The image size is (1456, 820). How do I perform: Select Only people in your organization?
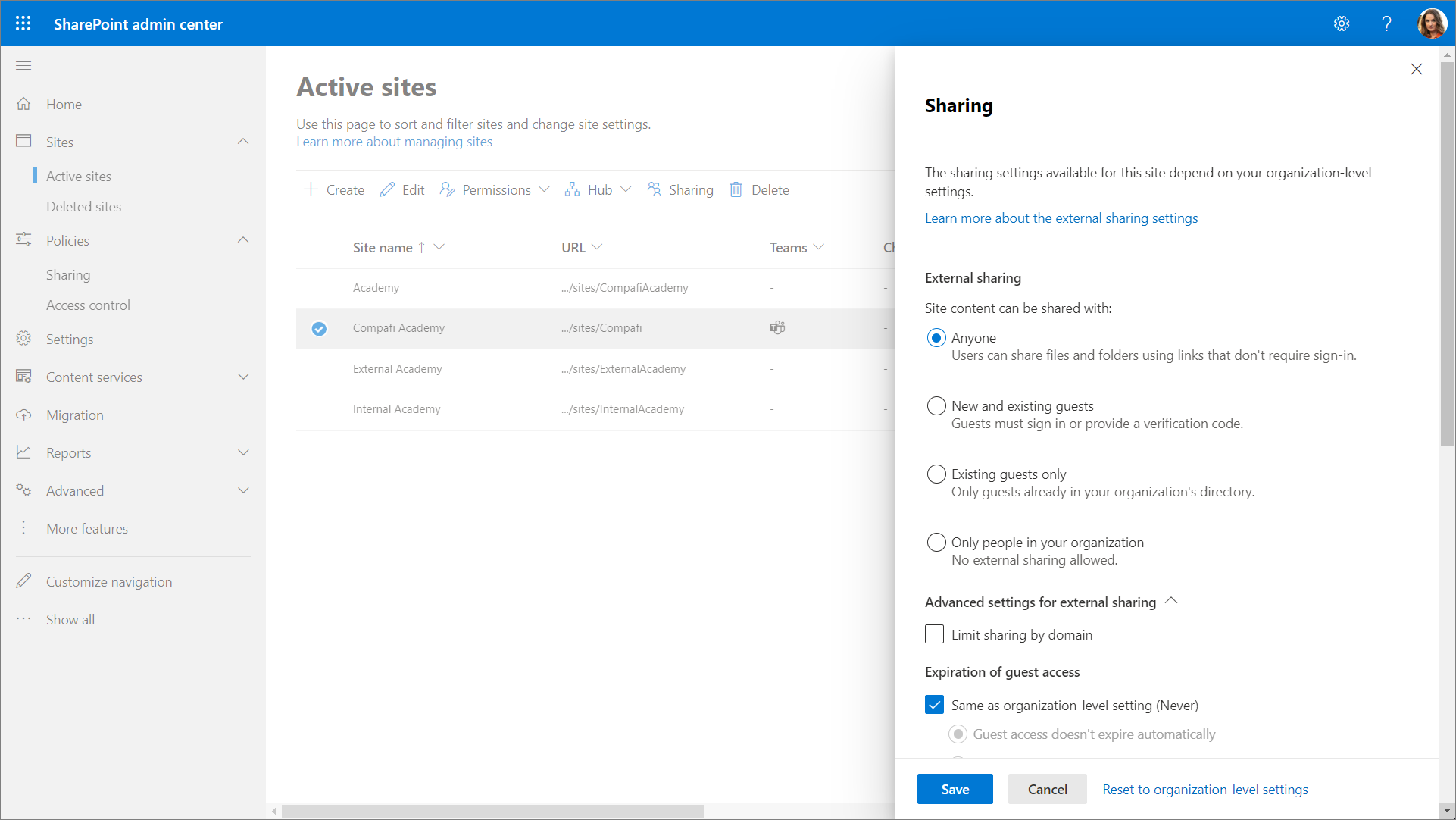pos(936,543)
